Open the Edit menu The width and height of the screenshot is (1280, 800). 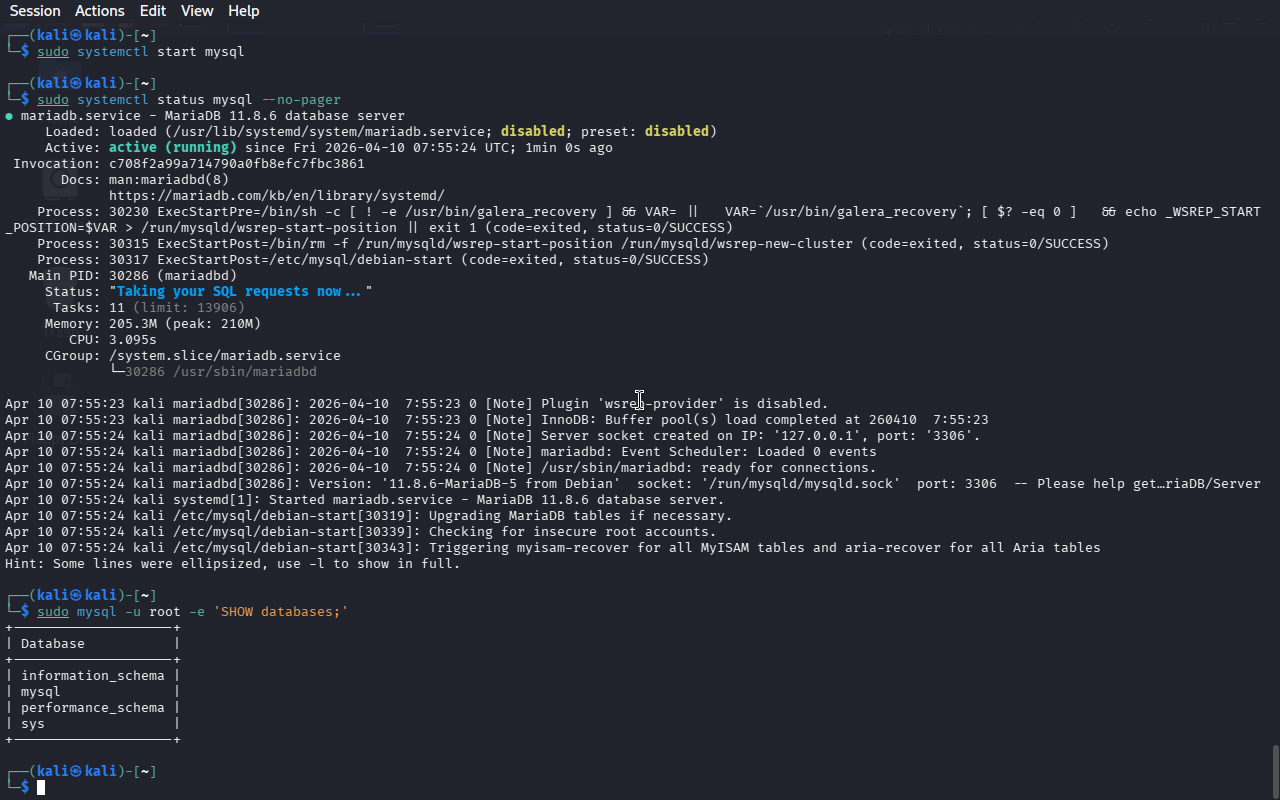coord(153,11)
